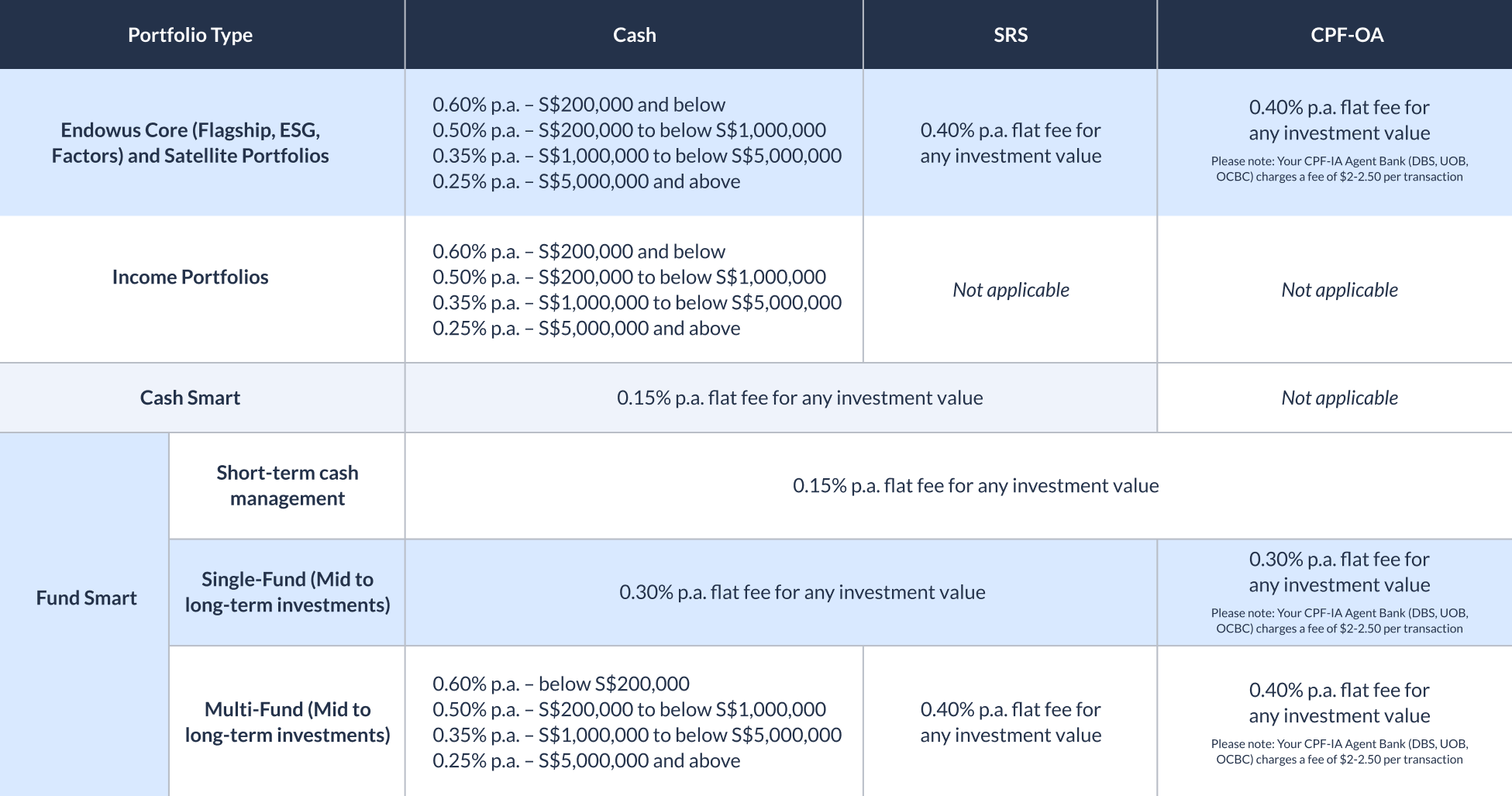The image size is (1512, 796).
Task: Click Cash Smart's CPF-OA Not applicable cell
Action: (1338, 398)
